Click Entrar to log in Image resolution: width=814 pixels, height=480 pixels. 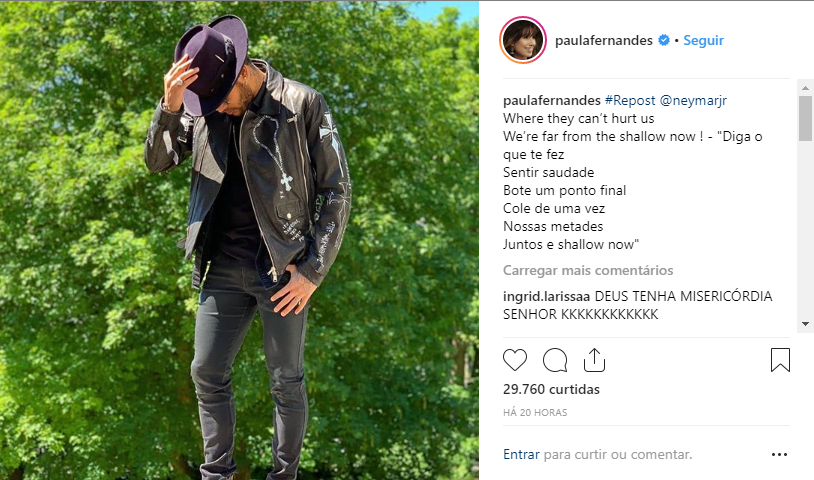click(521, 455)
